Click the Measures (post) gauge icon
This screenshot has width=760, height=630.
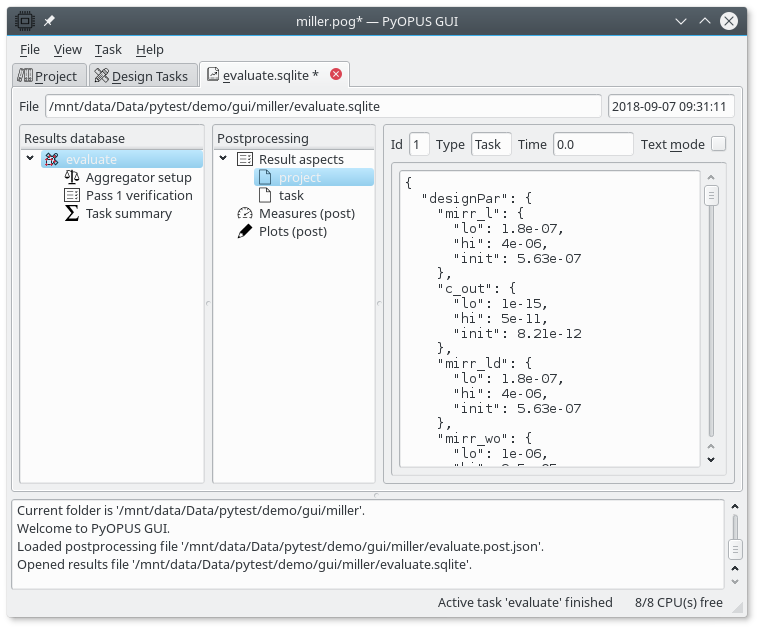click(245, 213)
